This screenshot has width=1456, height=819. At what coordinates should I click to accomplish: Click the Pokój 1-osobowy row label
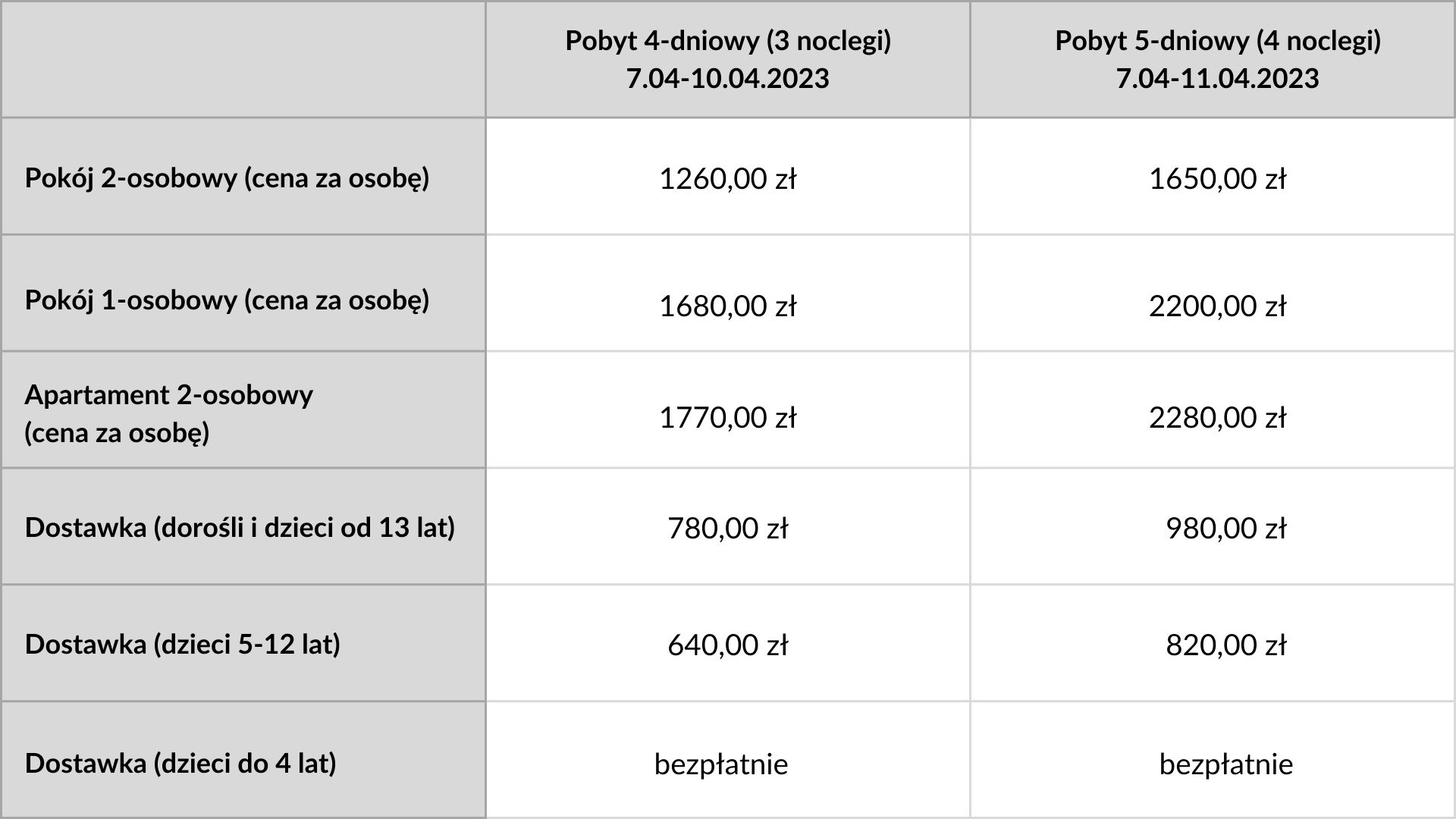click(227, 300)
